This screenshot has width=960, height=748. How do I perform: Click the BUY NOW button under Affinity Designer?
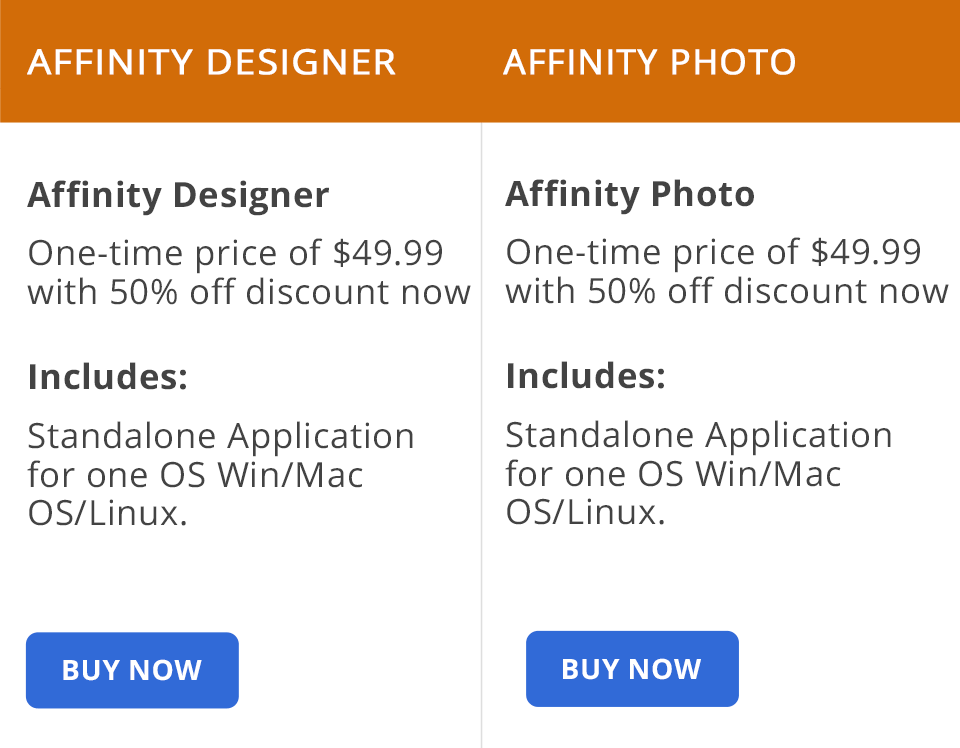click(132, 670)
